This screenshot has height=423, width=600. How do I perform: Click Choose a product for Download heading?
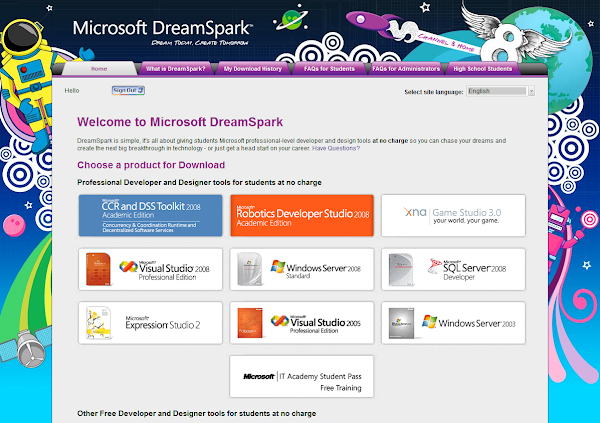(x=151, y=165)
